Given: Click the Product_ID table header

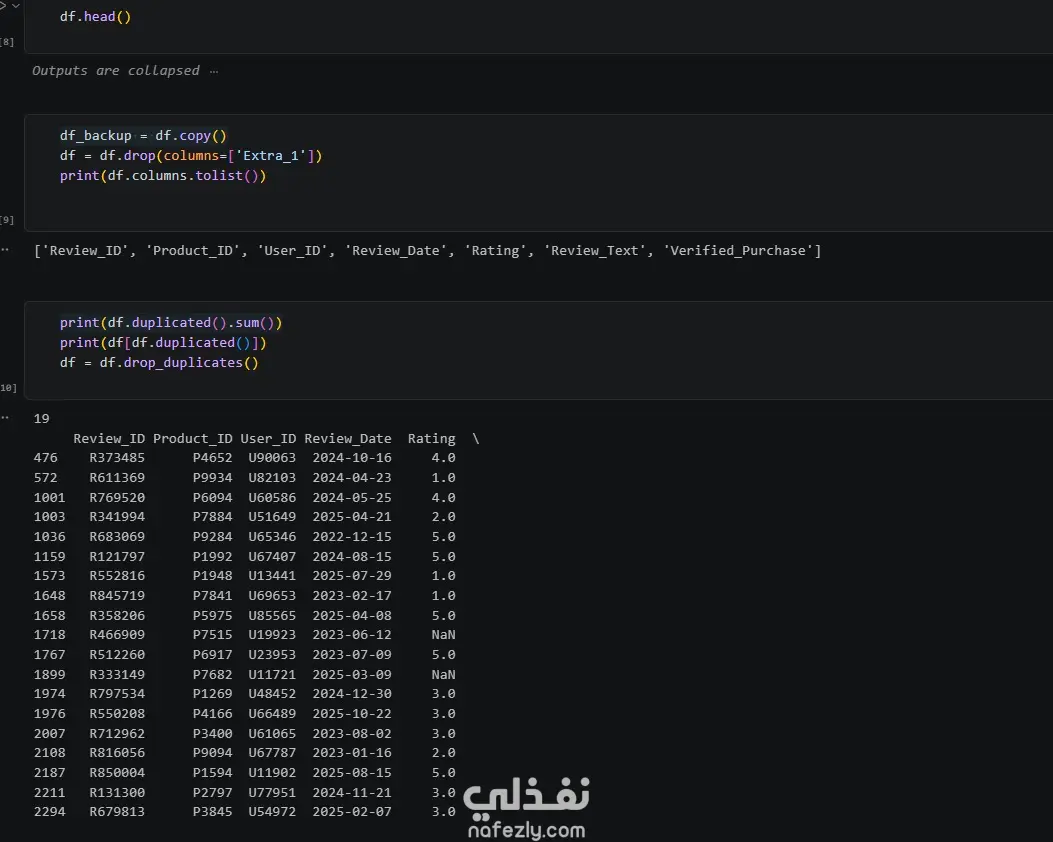Looking at the screenshot, I should 193,438.
